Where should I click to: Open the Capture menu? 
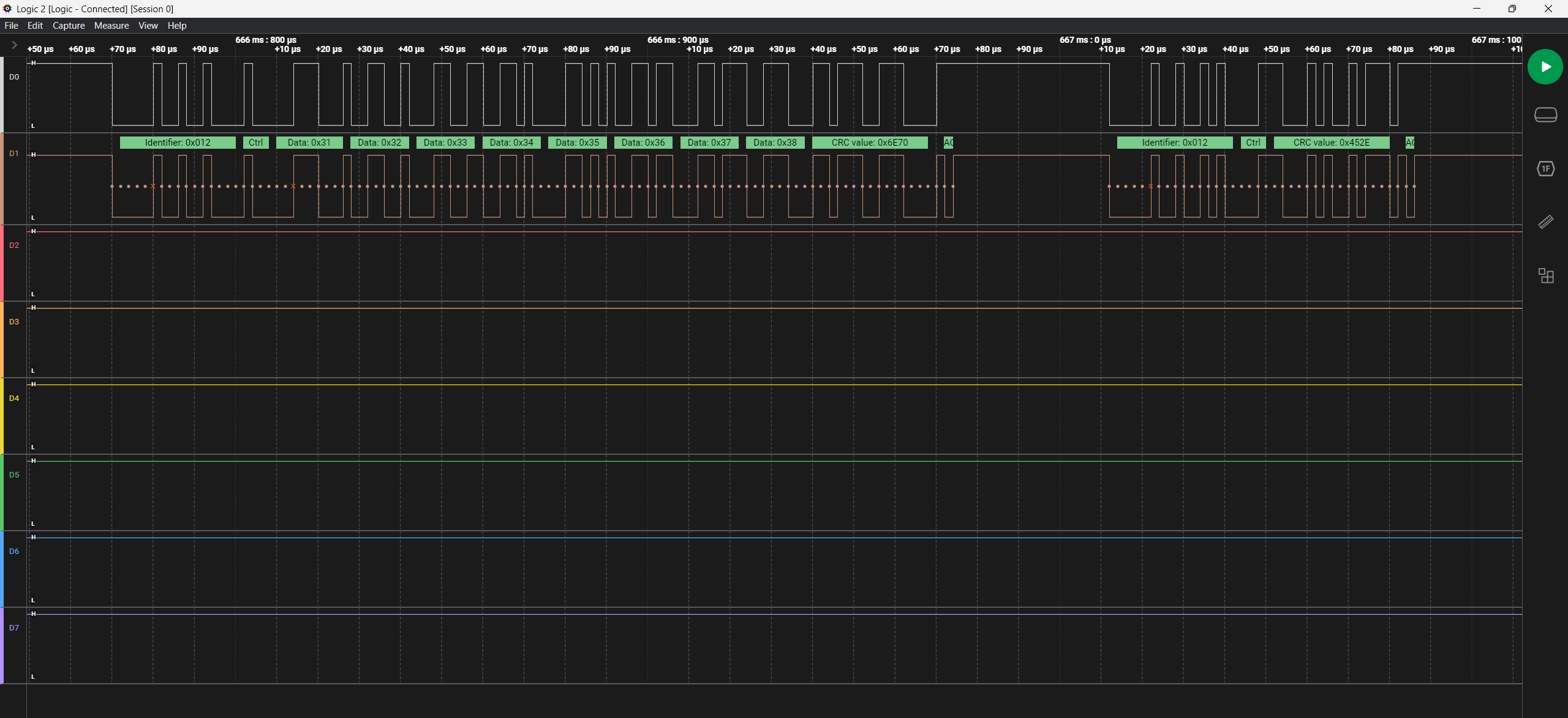pos(69,26)
